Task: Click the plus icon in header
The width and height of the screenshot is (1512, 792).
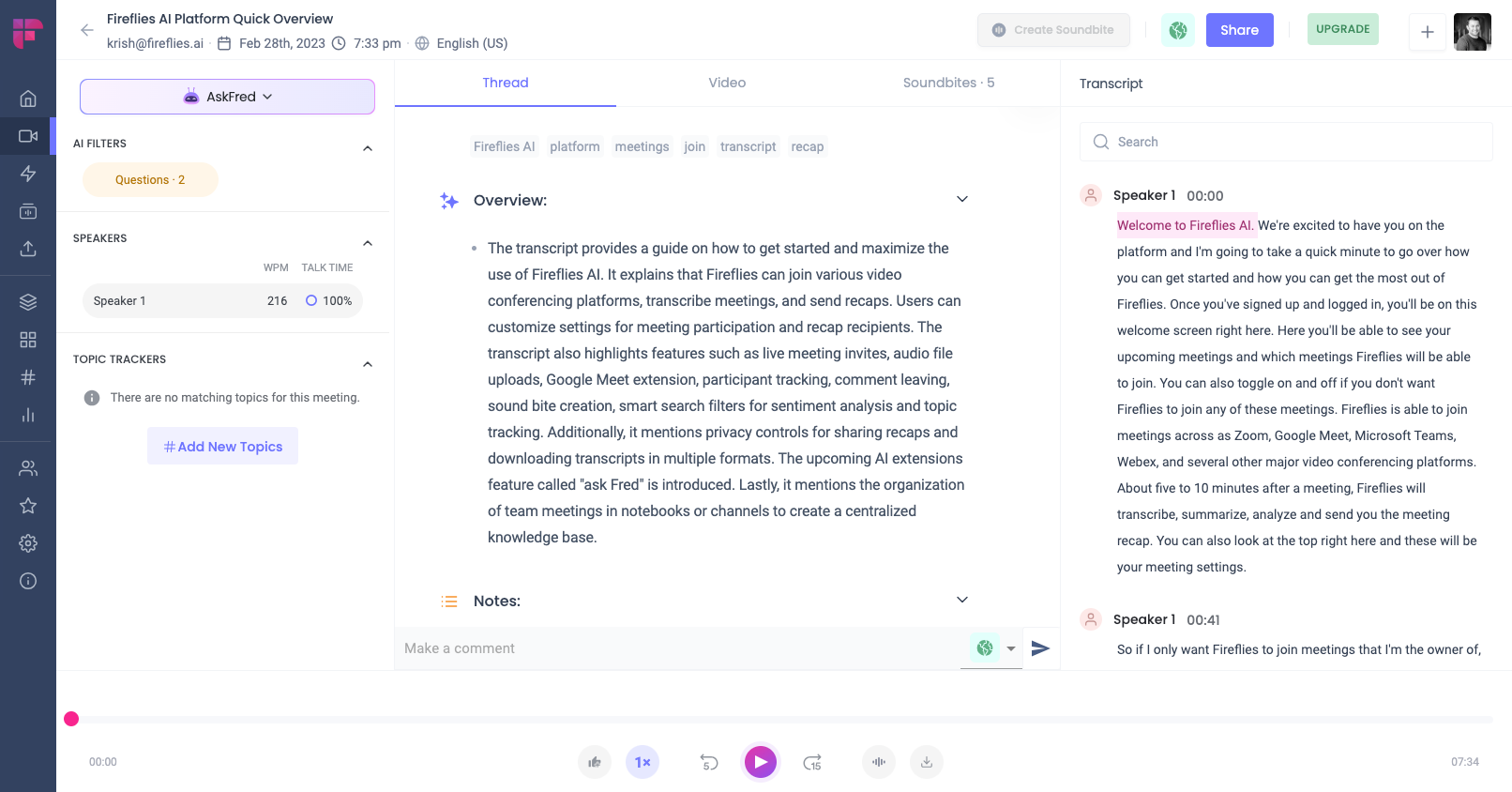Action: (x=1428, y=32)
